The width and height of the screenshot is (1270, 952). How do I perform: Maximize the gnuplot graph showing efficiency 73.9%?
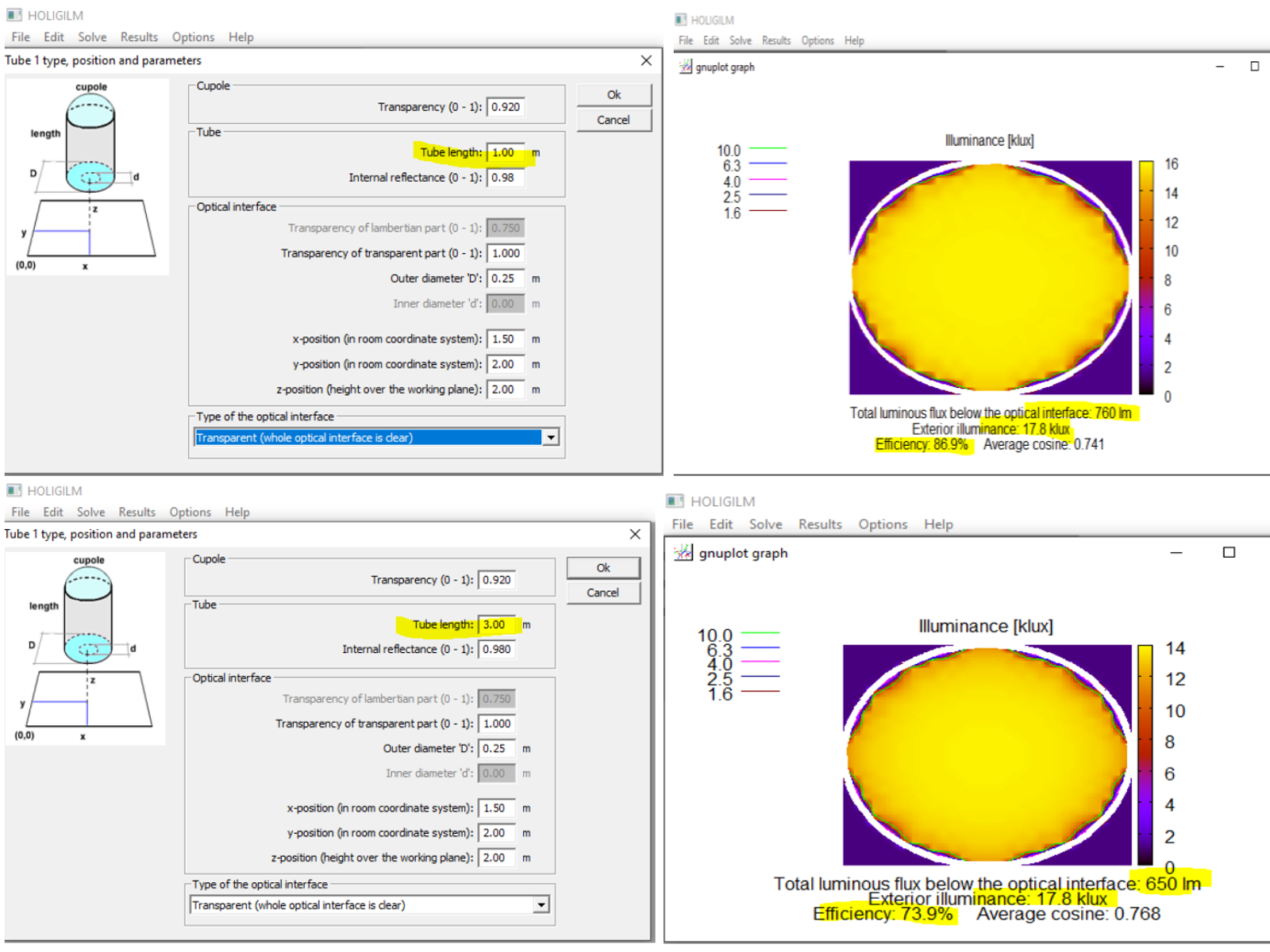[1229, 552]
